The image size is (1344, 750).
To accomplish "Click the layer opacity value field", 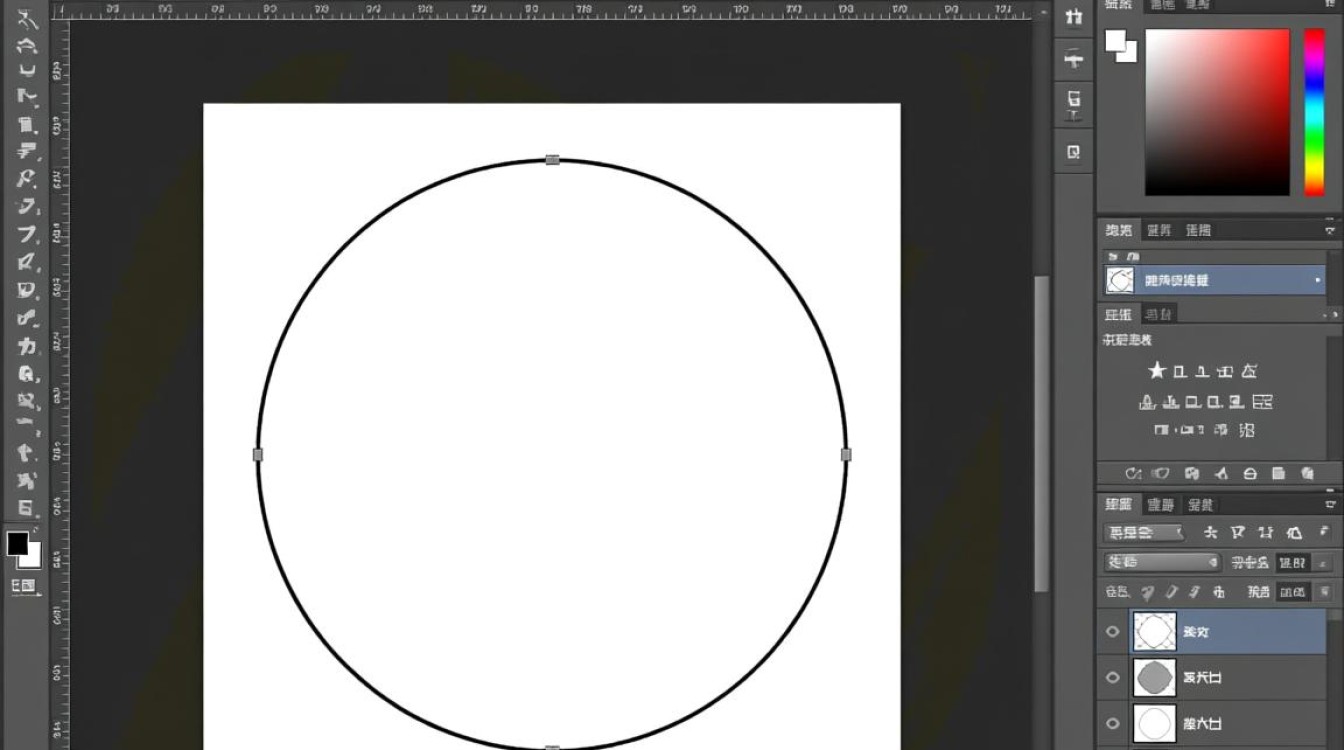I will click(x=1293, y=563).
